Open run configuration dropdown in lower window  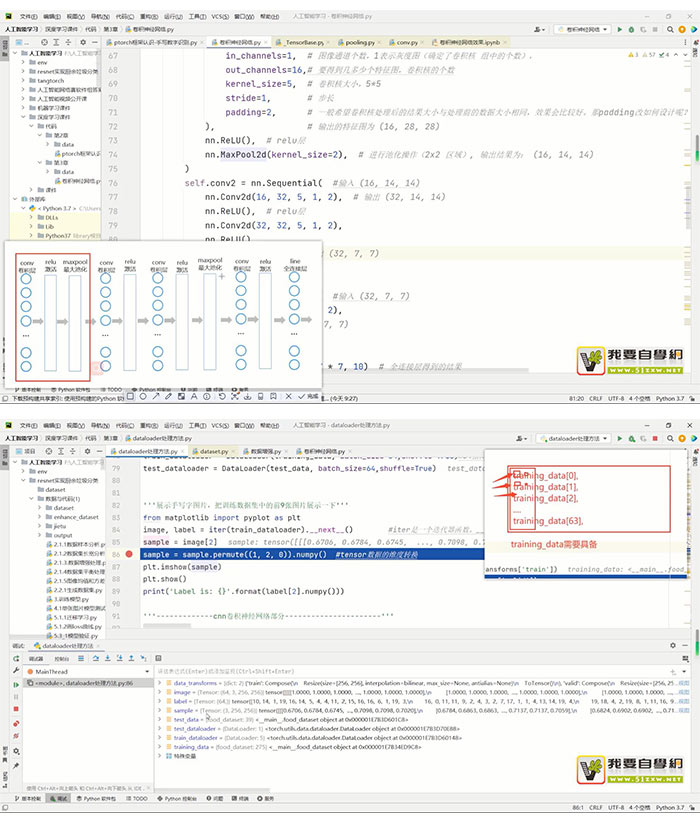click(574, 438)
